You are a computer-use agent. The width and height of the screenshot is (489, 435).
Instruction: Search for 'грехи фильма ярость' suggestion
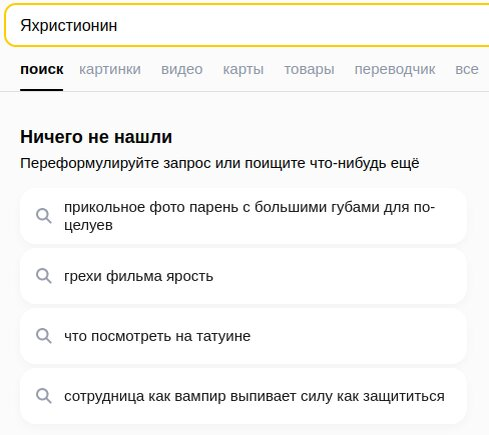[x=243, y=276]
